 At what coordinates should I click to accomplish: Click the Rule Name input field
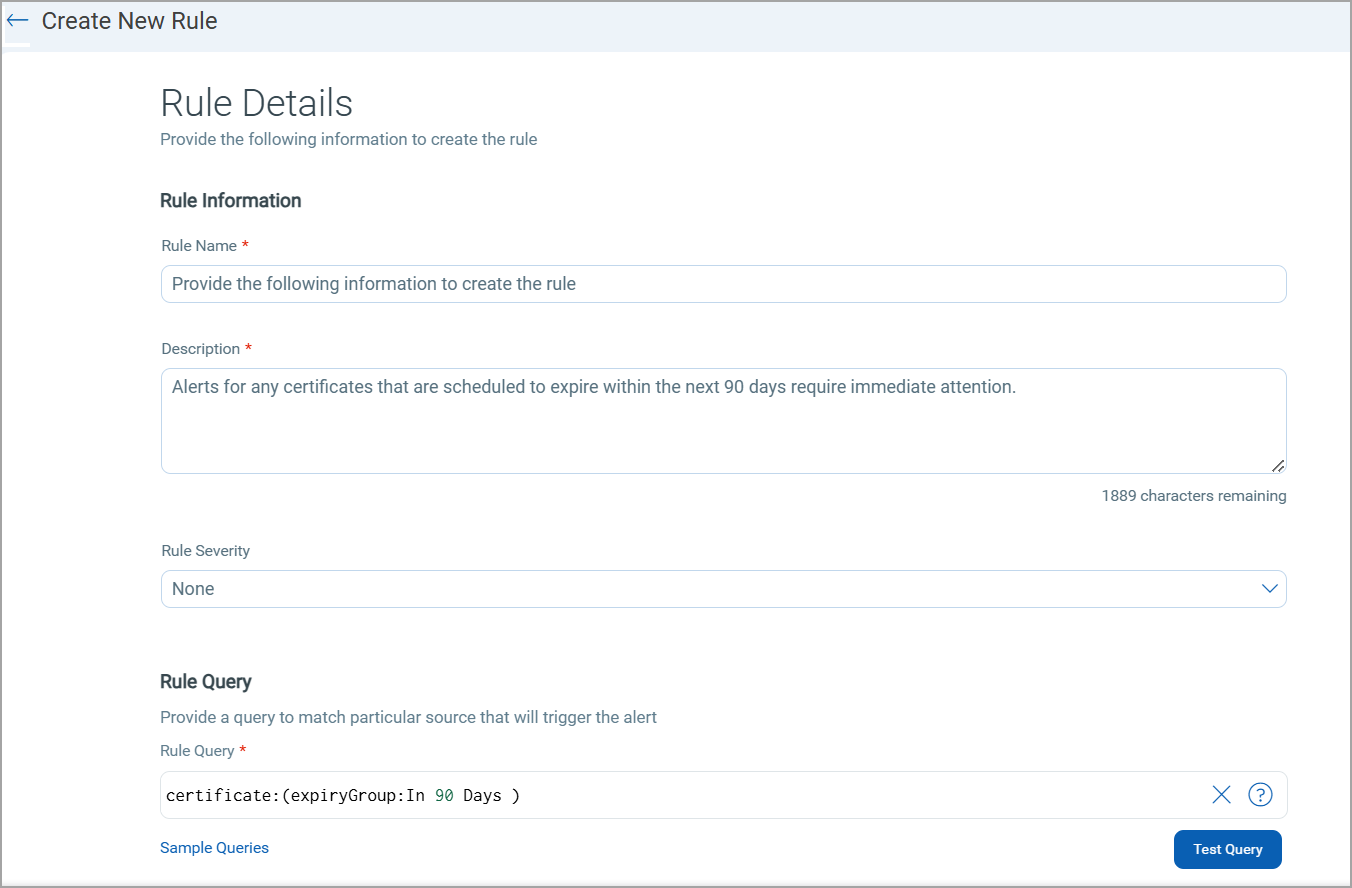723,284
